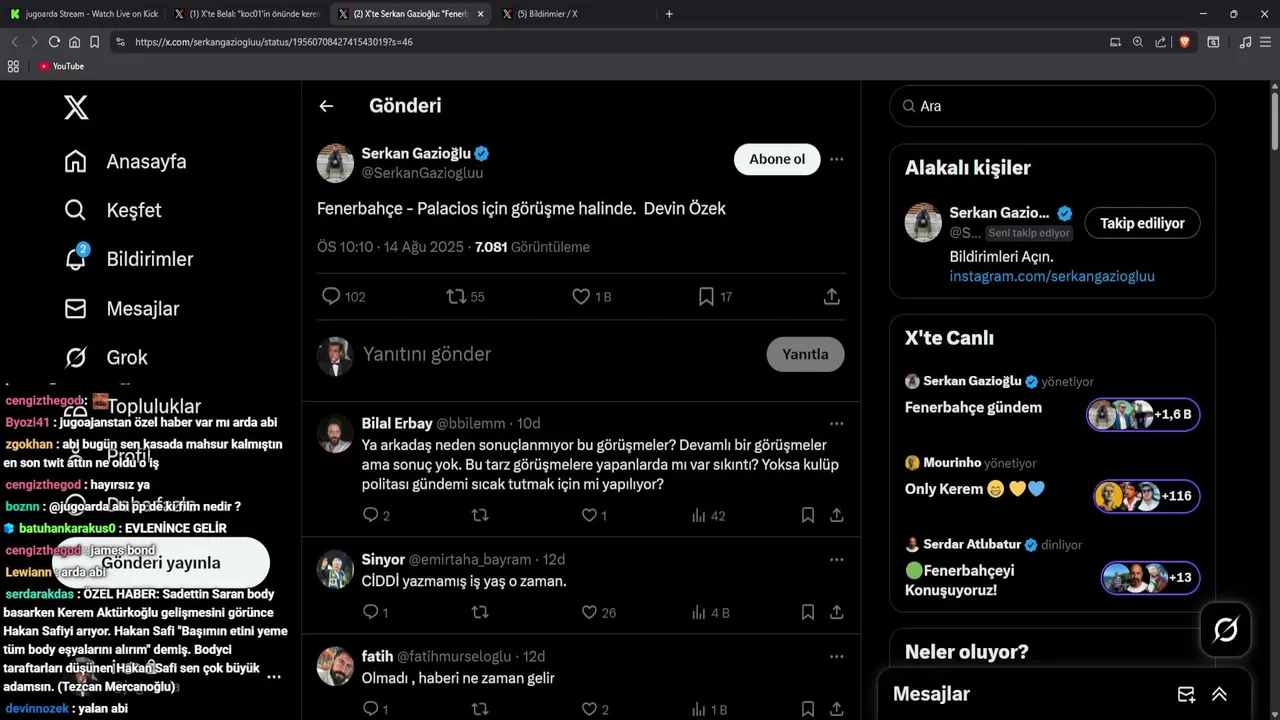Click the Yanıtla reply button
The image size is (1280, 720).
point(805,354)
